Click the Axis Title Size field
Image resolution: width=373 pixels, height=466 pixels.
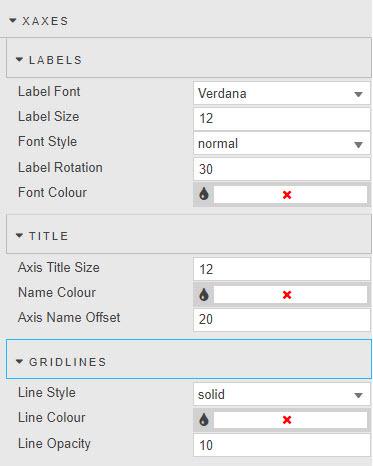pyautogui.click(x=282, y=269)
